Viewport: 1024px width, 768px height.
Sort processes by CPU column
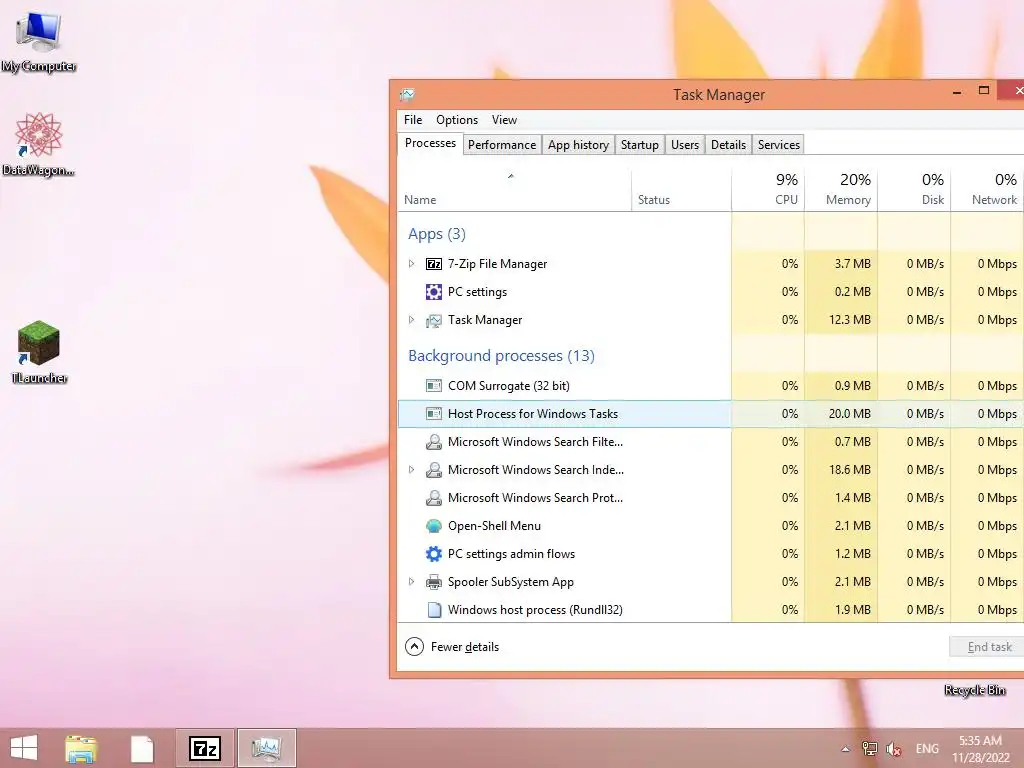[x=769, y=190]
